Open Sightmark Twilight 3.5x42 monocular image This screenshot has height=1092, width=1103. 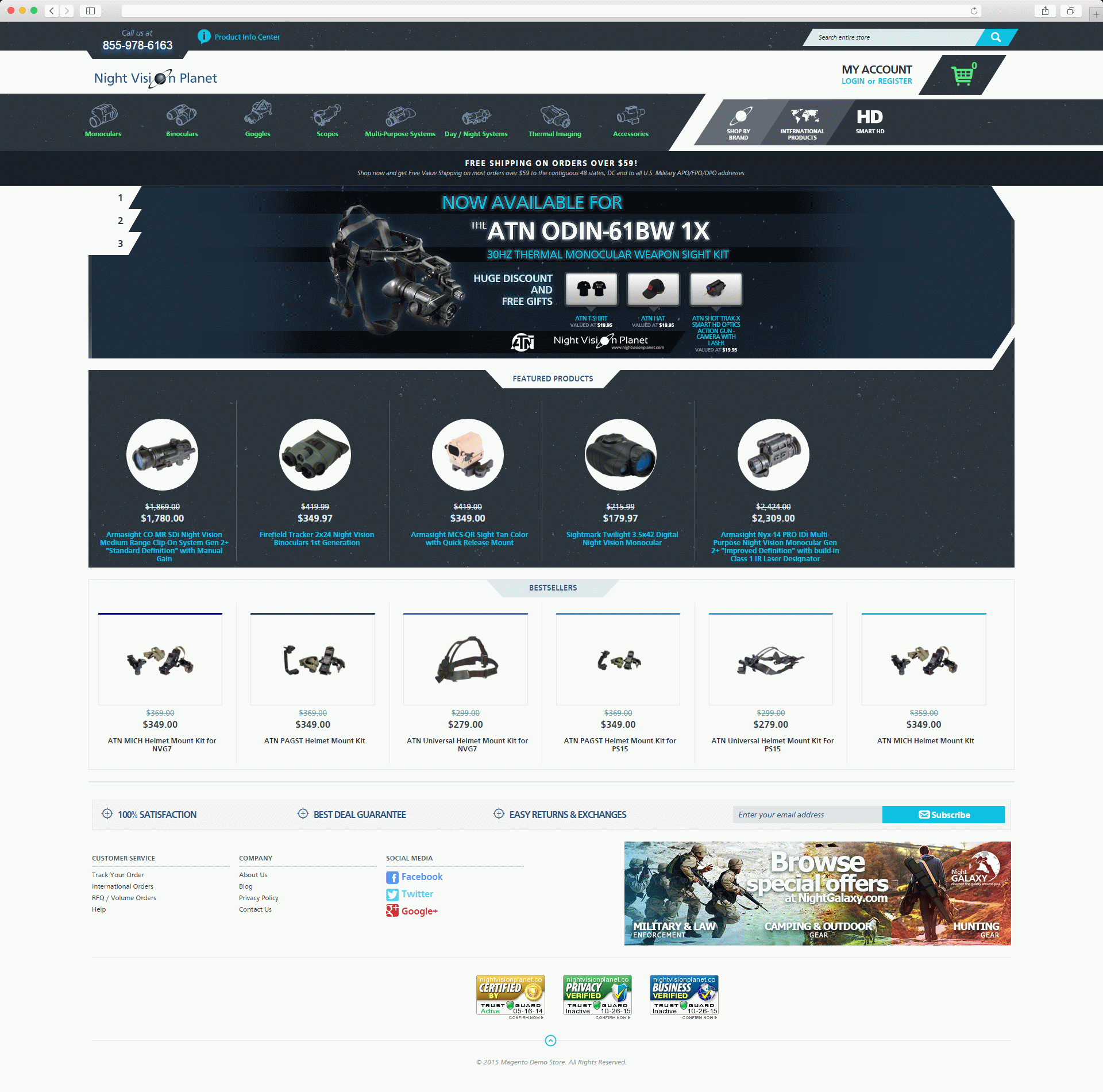(620, 455)
